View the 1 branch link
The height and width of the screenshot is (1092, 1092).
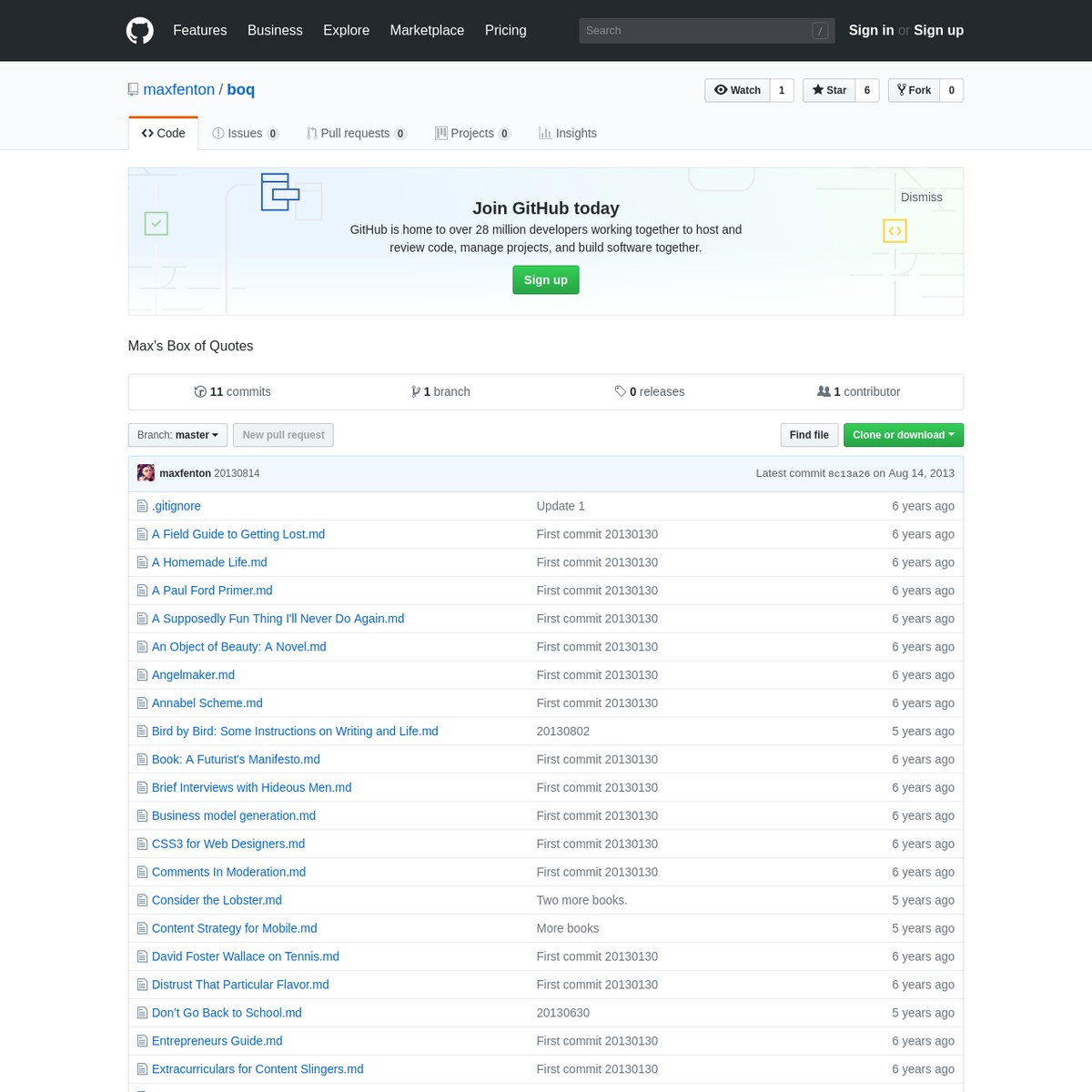(x=440, y=391)
